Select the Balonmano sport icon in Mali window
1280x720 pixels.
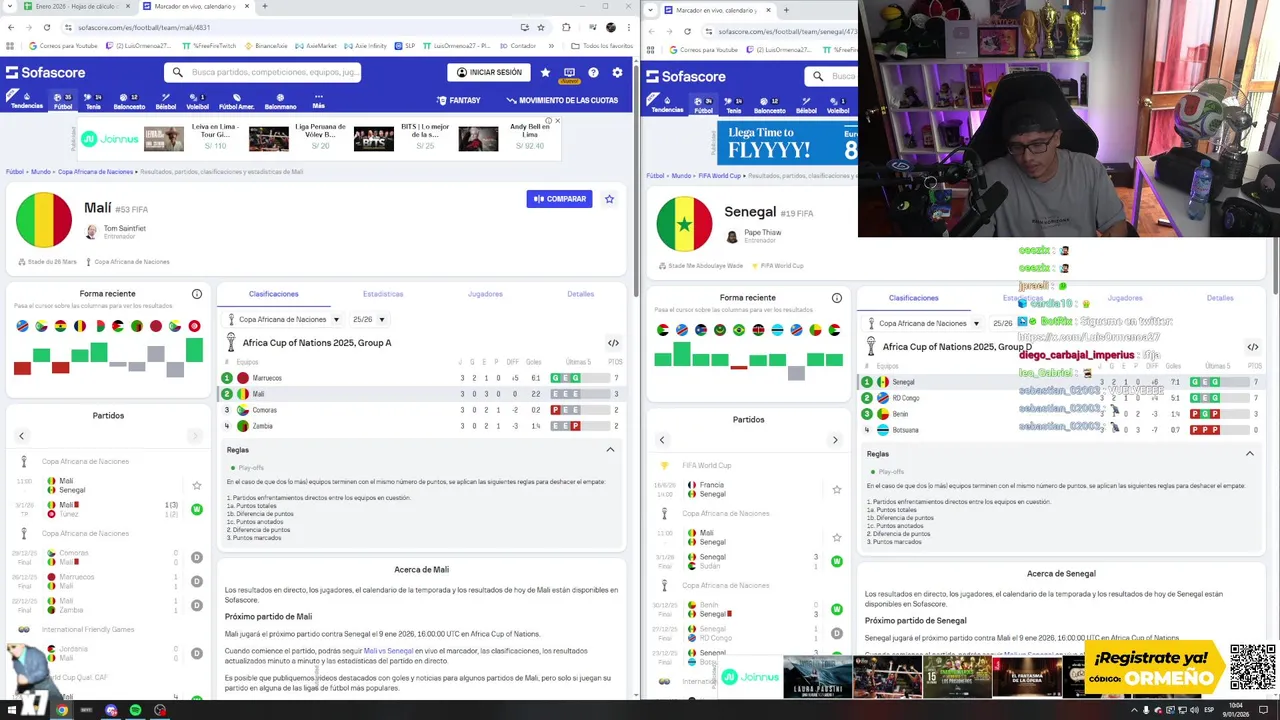click(x=281, y=101)
